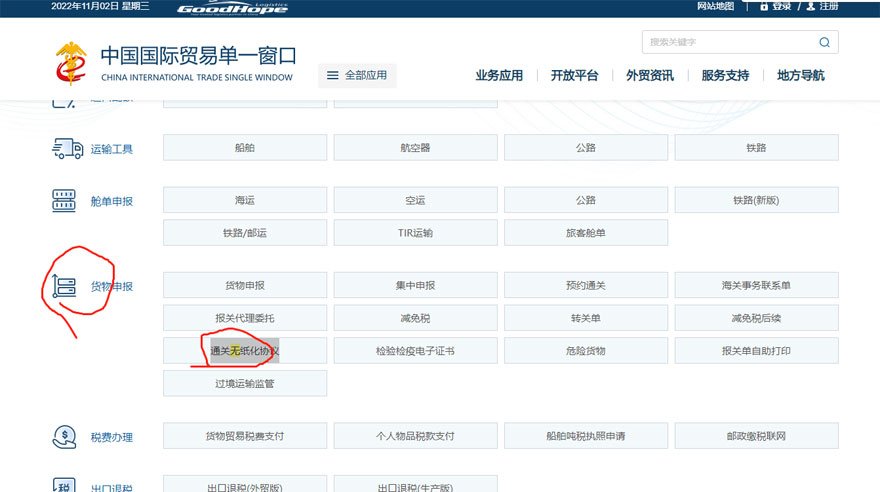Open the 网站地图 link
Screen dimensions: 880x492
pyautogui.click(x=716, y=6)
